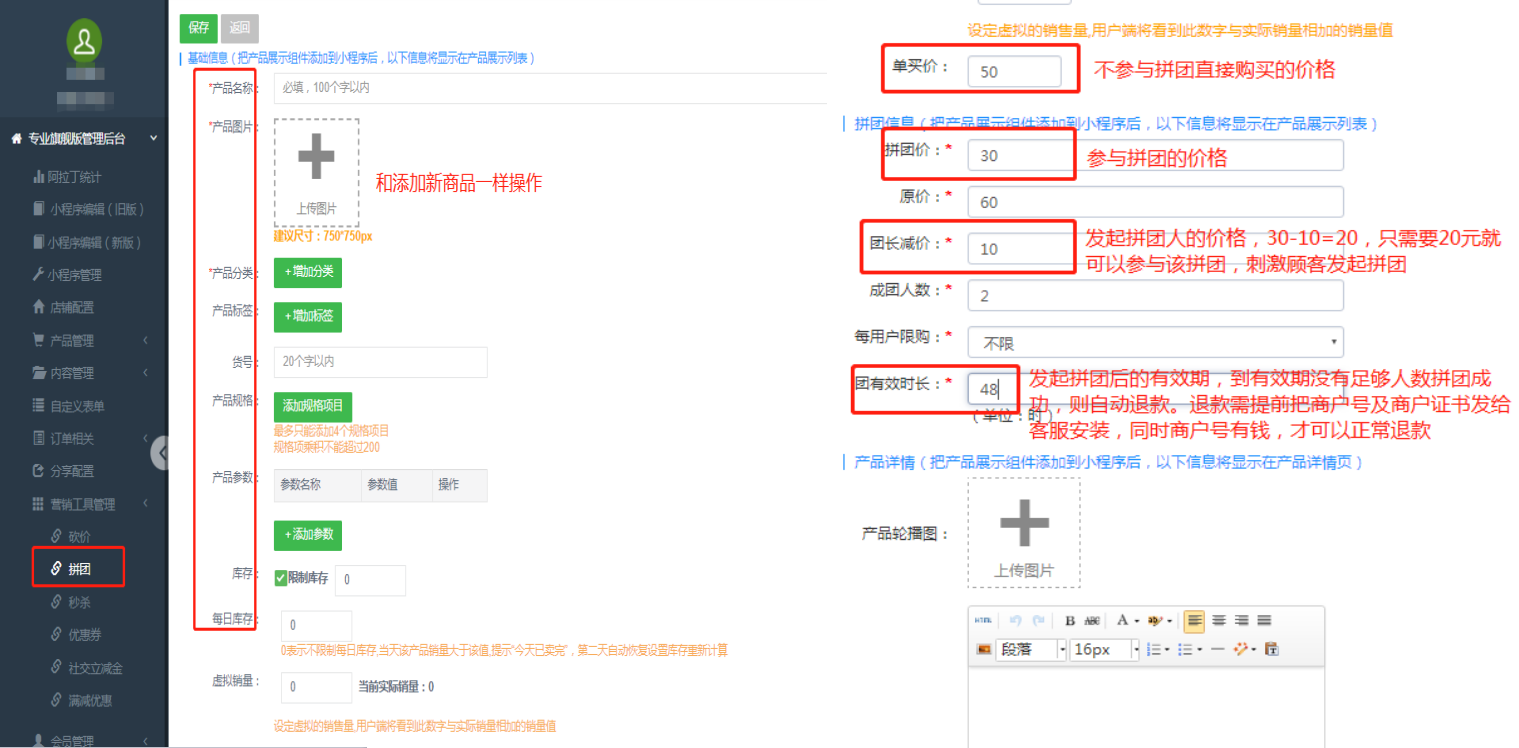Expand the 产品管理 sidebar menu
Viewport: 1519px width, 748px height.
click(90, 340)
